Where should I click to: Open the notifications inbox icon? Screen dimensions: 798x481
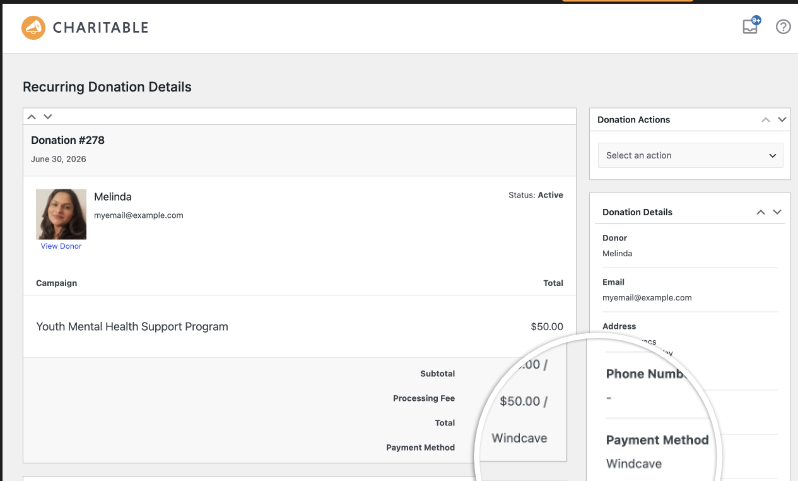coord(751,26)
